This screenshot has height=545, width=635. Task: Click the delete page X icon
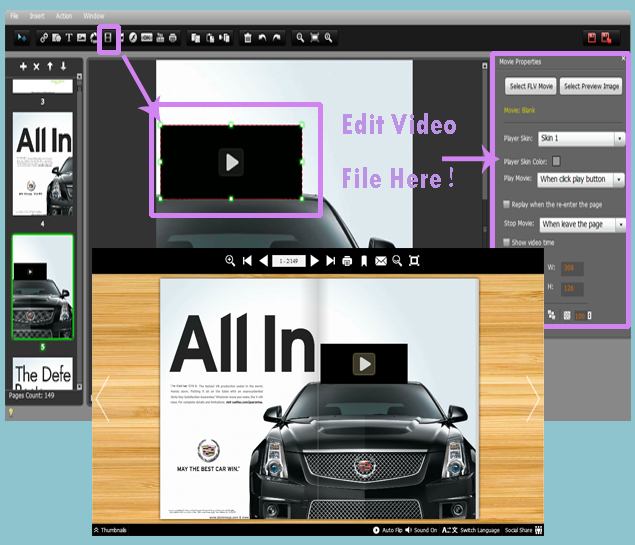click(x=36, y=66)
